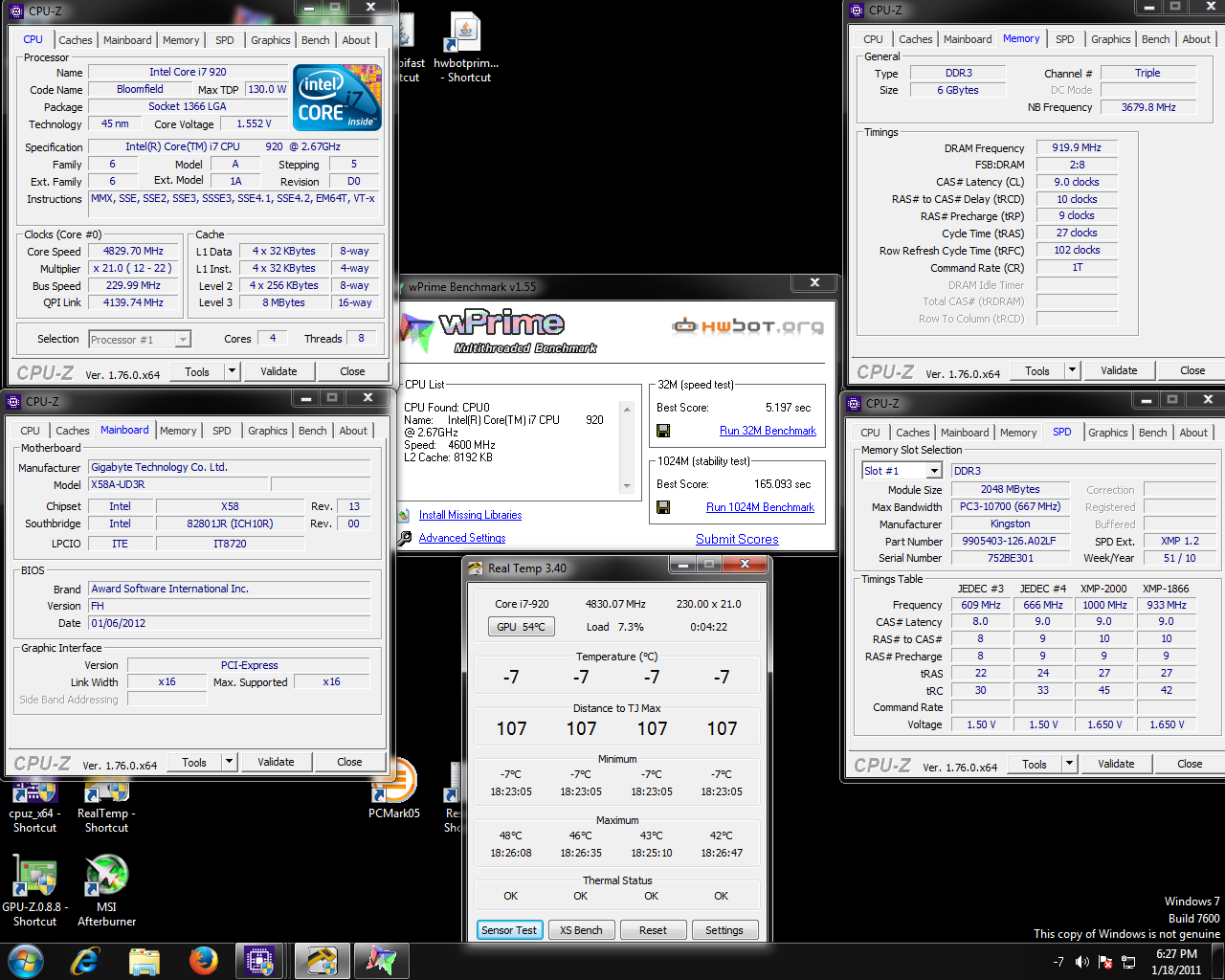
Task: Open About tab in Memory window
Action: 1196,39
